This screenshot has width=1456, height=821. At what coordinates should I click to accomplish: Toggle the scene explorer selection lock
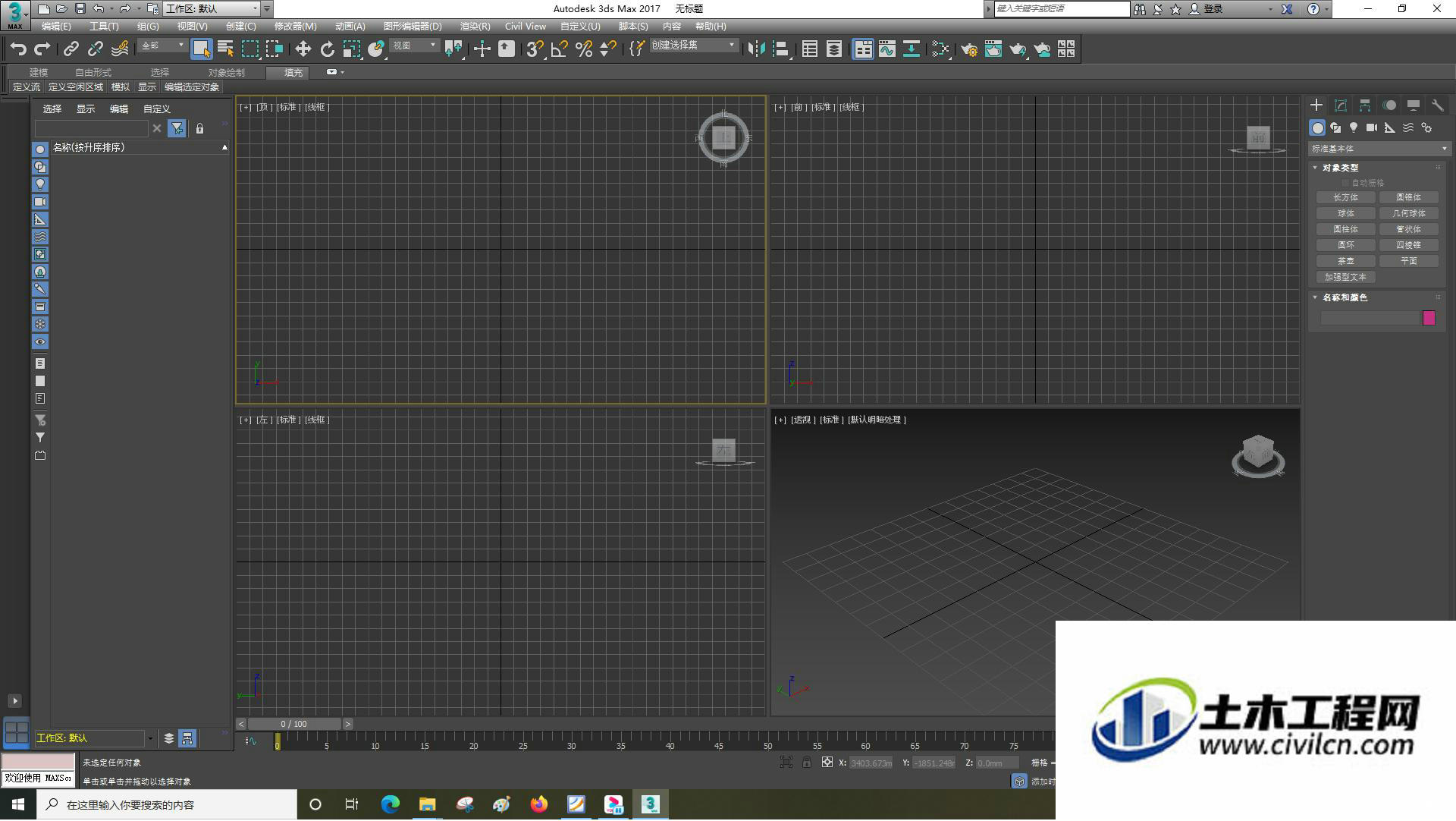click(199, 129)
